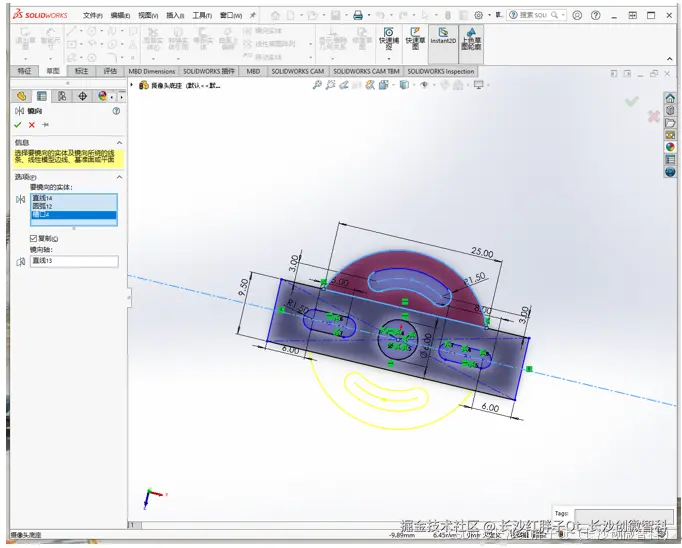Open the 窗口 menu
682x548 pixels.
[231, 16]
